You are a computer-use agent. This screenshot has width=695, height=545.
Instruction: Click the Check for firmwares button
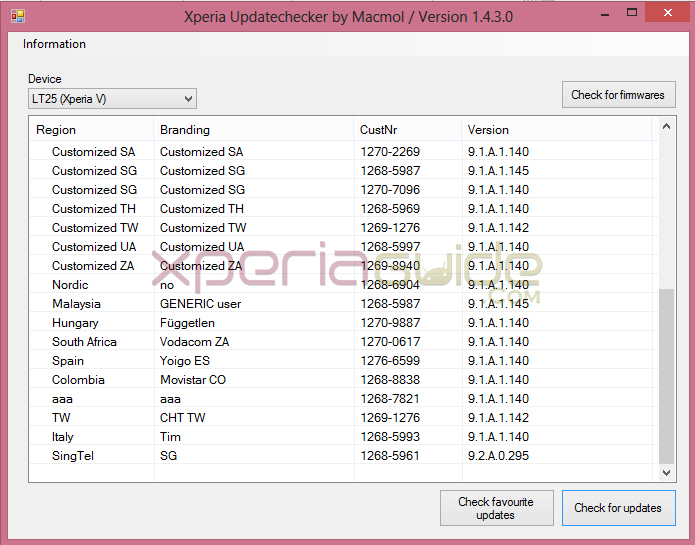(618, 94)
